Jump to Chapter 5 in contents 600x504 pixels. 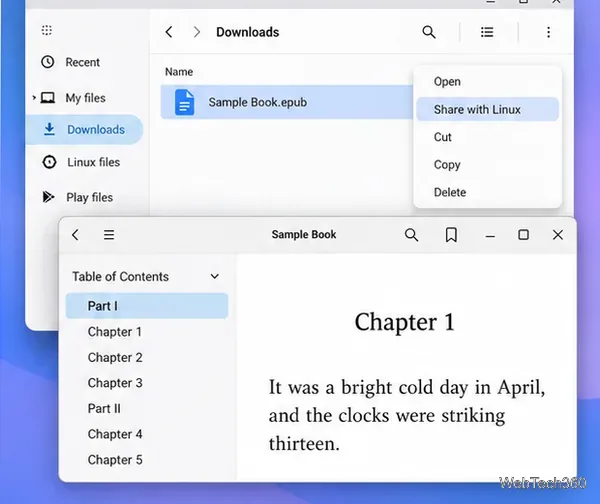point(115,460)
